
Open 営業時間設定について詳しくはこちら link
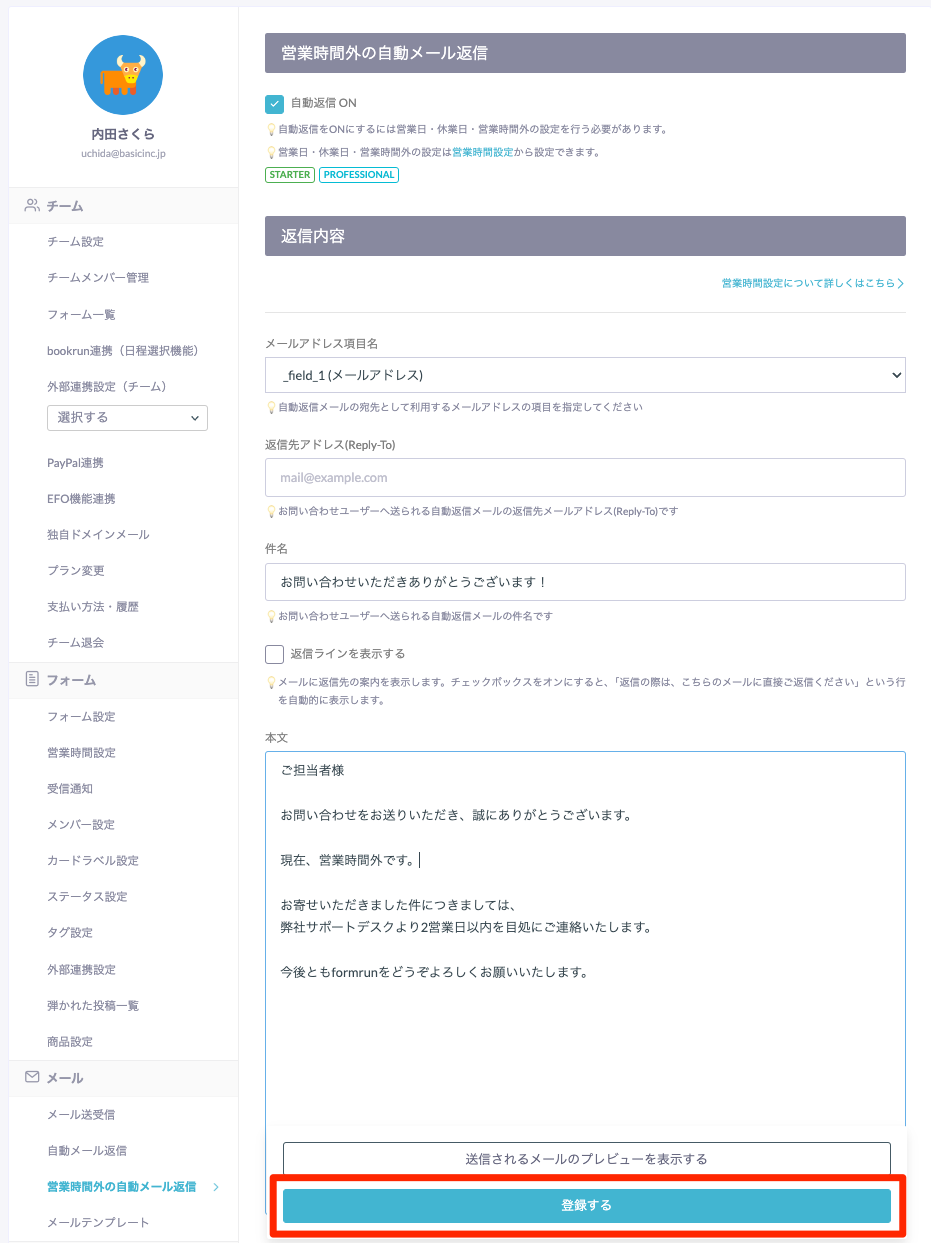pyautogui.click(x=813, y=284)
